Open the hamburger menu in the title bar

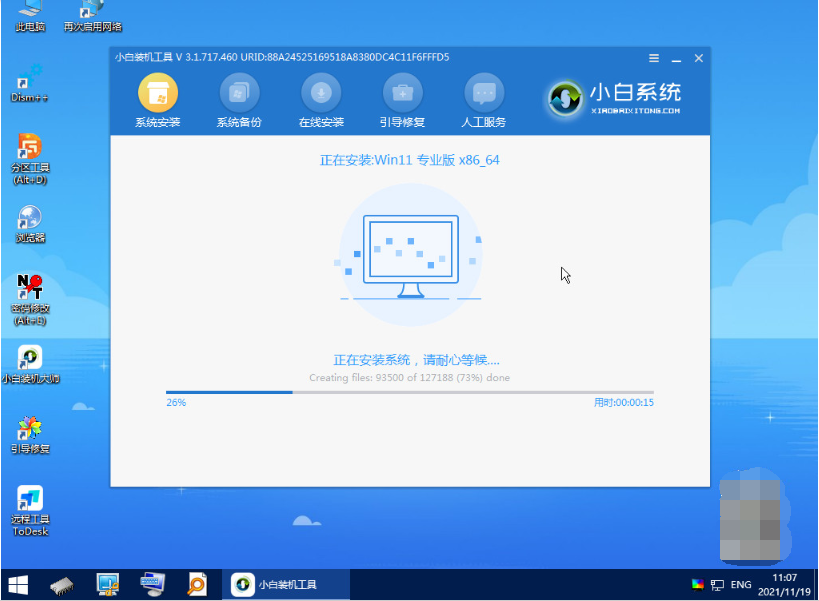(654, 58)
